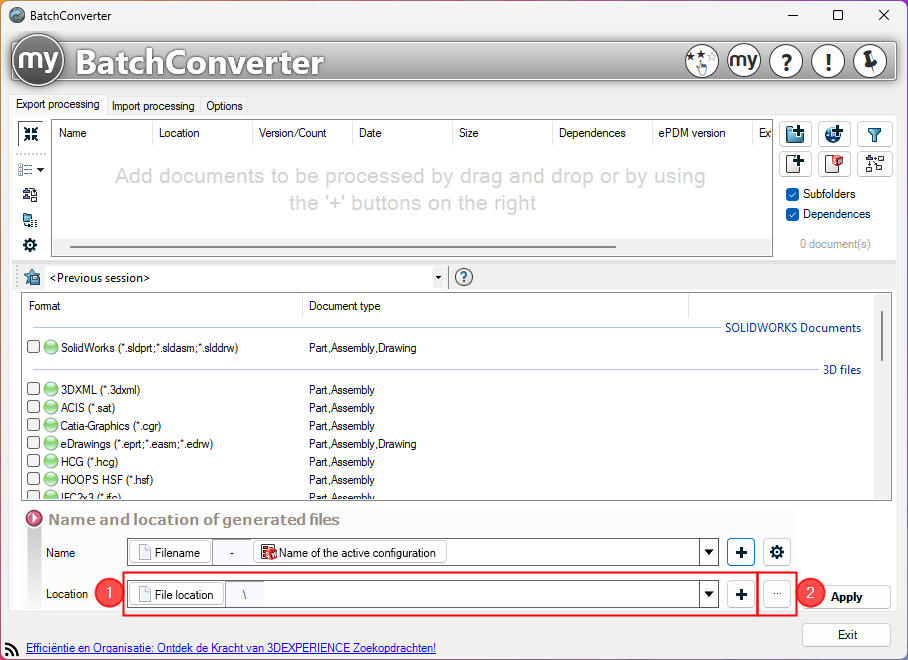Switch to the Import processing tab

tap(153, 106)
